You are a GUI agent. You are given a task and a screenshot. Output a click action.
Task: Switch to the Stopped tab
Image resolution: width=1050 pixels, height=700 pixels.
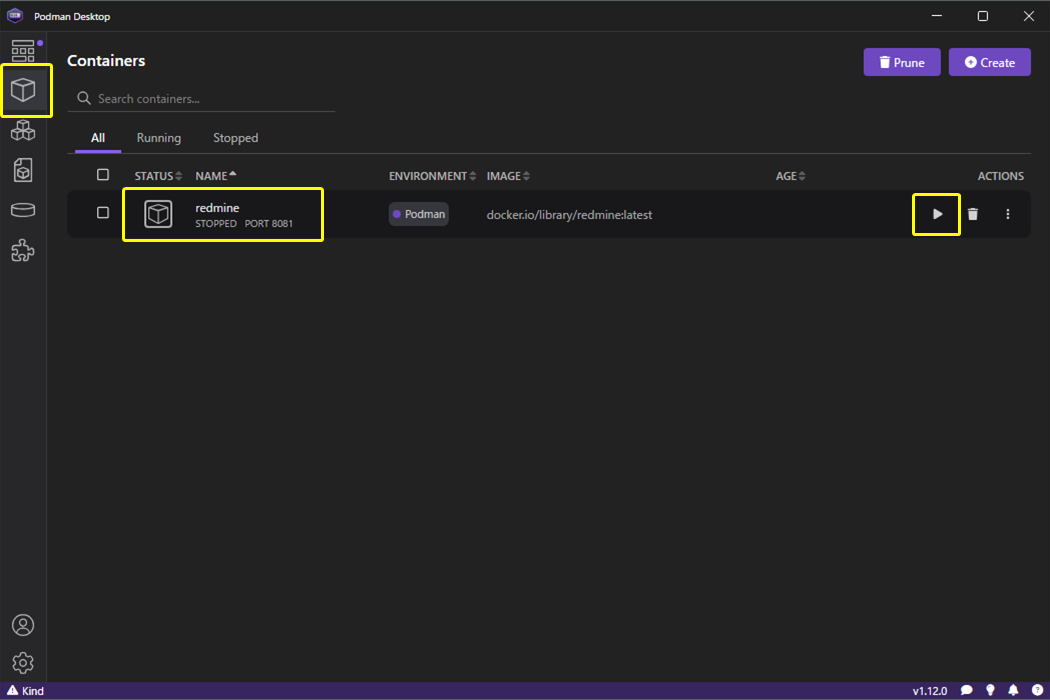pyautogui.click(x=235, y=138)
